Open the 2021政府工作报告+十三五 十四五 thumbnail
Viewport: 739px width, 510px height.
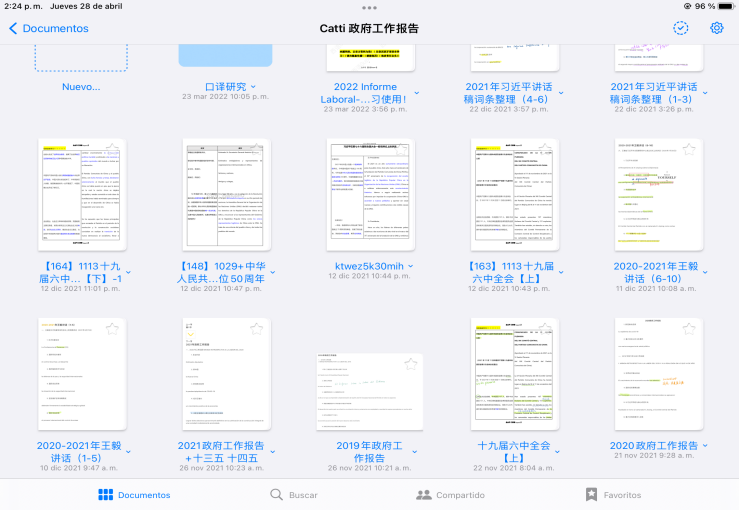point(226,374)
